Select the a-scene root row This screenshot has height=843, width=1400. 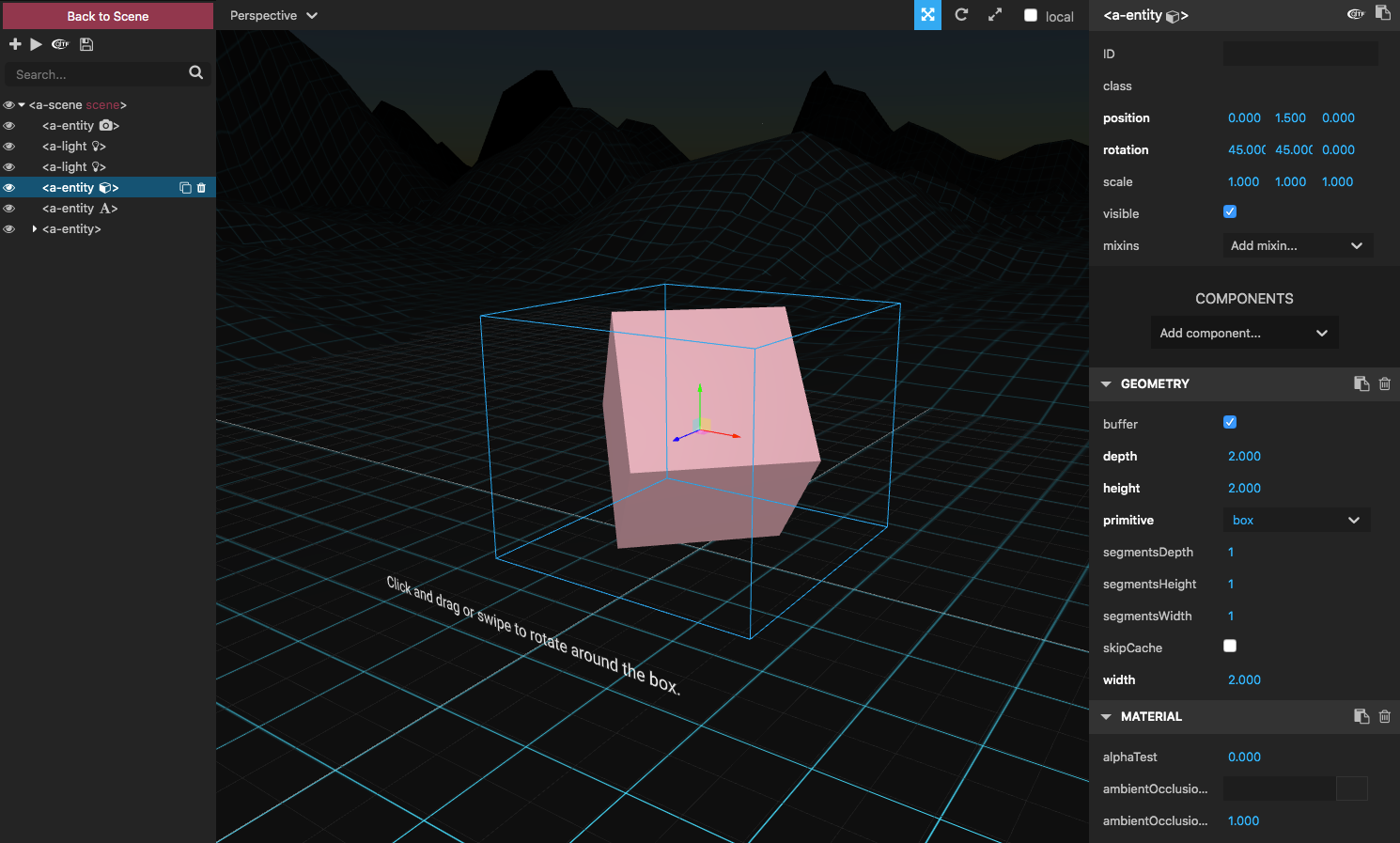pyautogui.click(x=108, y=105)
